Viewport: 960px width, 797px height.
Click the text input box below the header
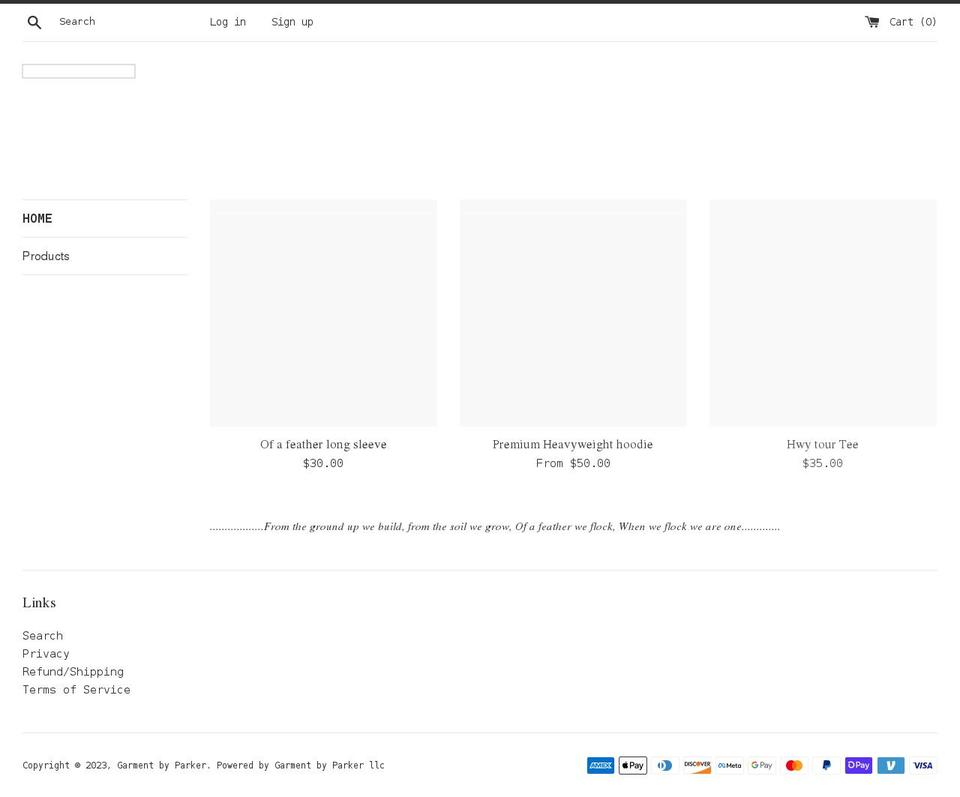[78, 70]
